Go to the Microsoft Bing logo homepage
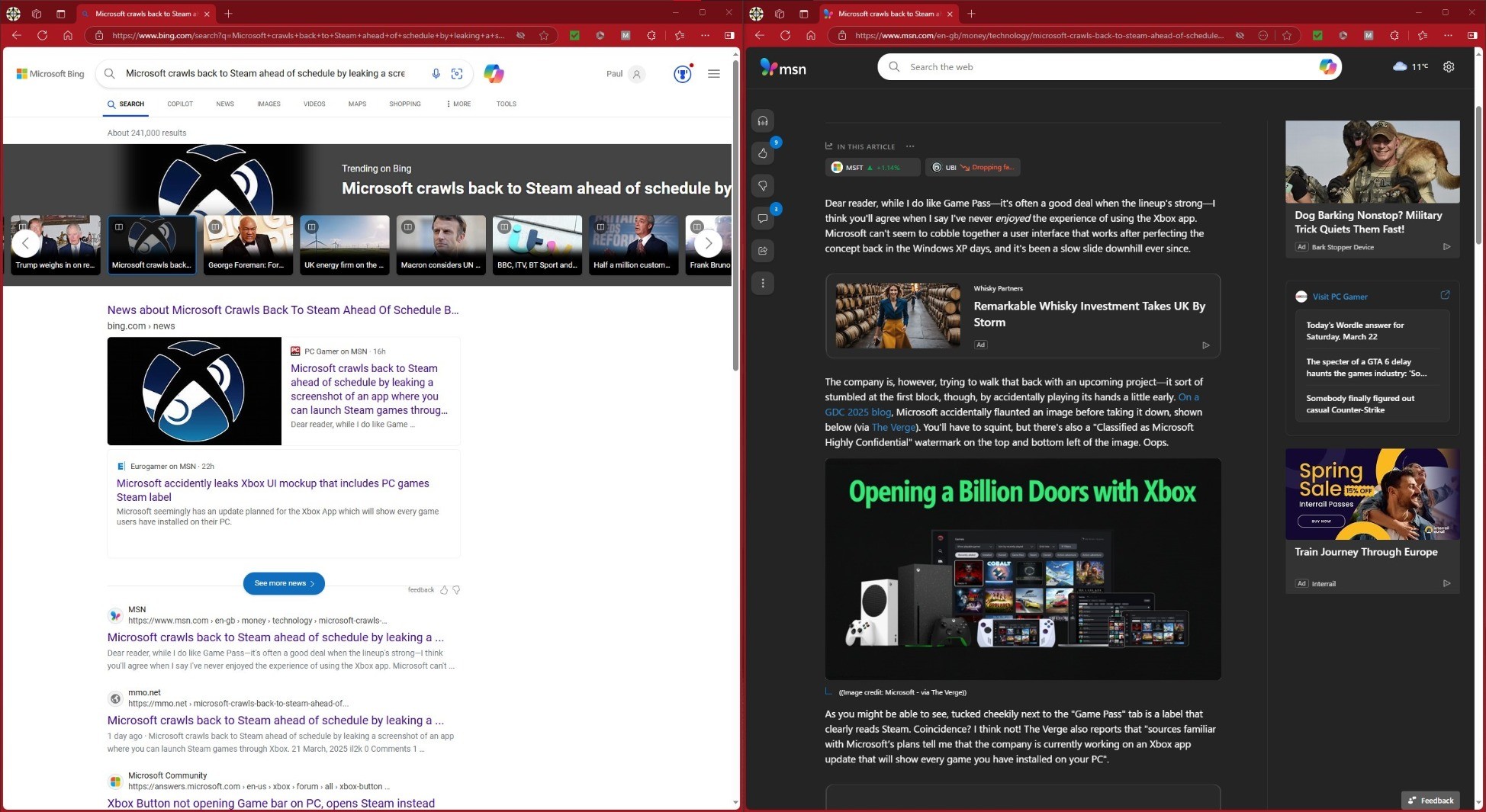This screenshot has width=1486, height=812. pos(50,74)
